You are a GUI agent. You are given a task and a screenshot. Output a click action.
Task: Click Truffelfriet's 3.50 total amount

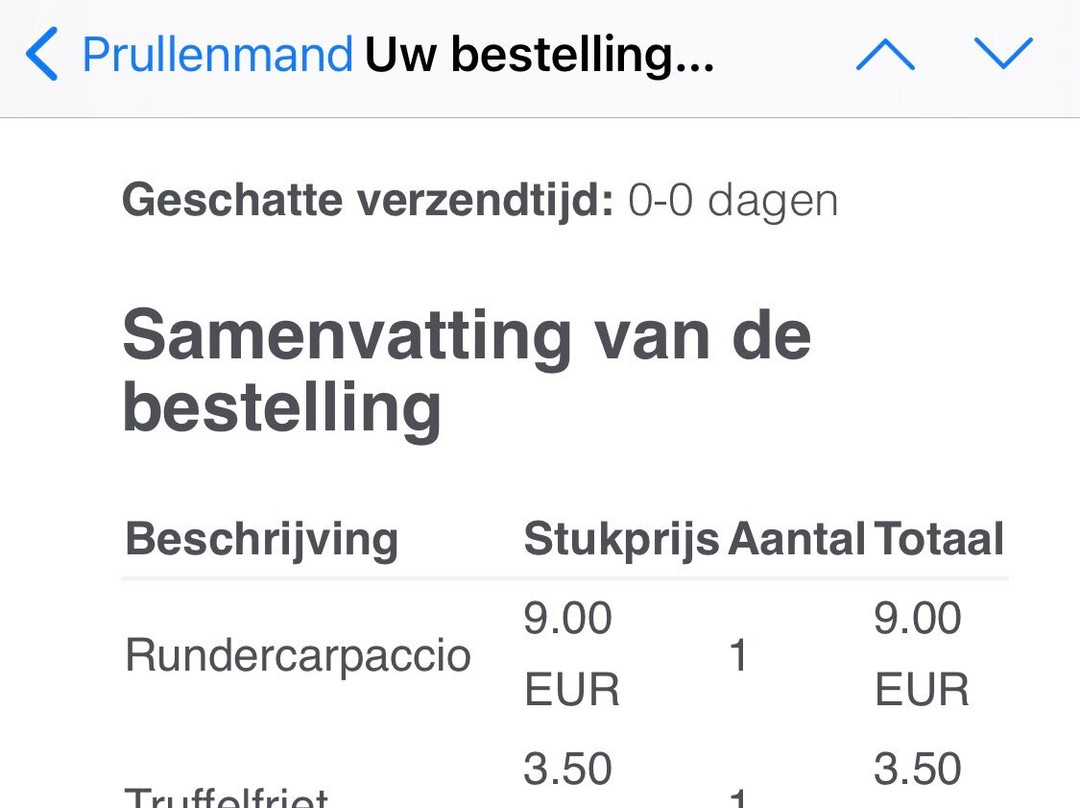(918, 771)
